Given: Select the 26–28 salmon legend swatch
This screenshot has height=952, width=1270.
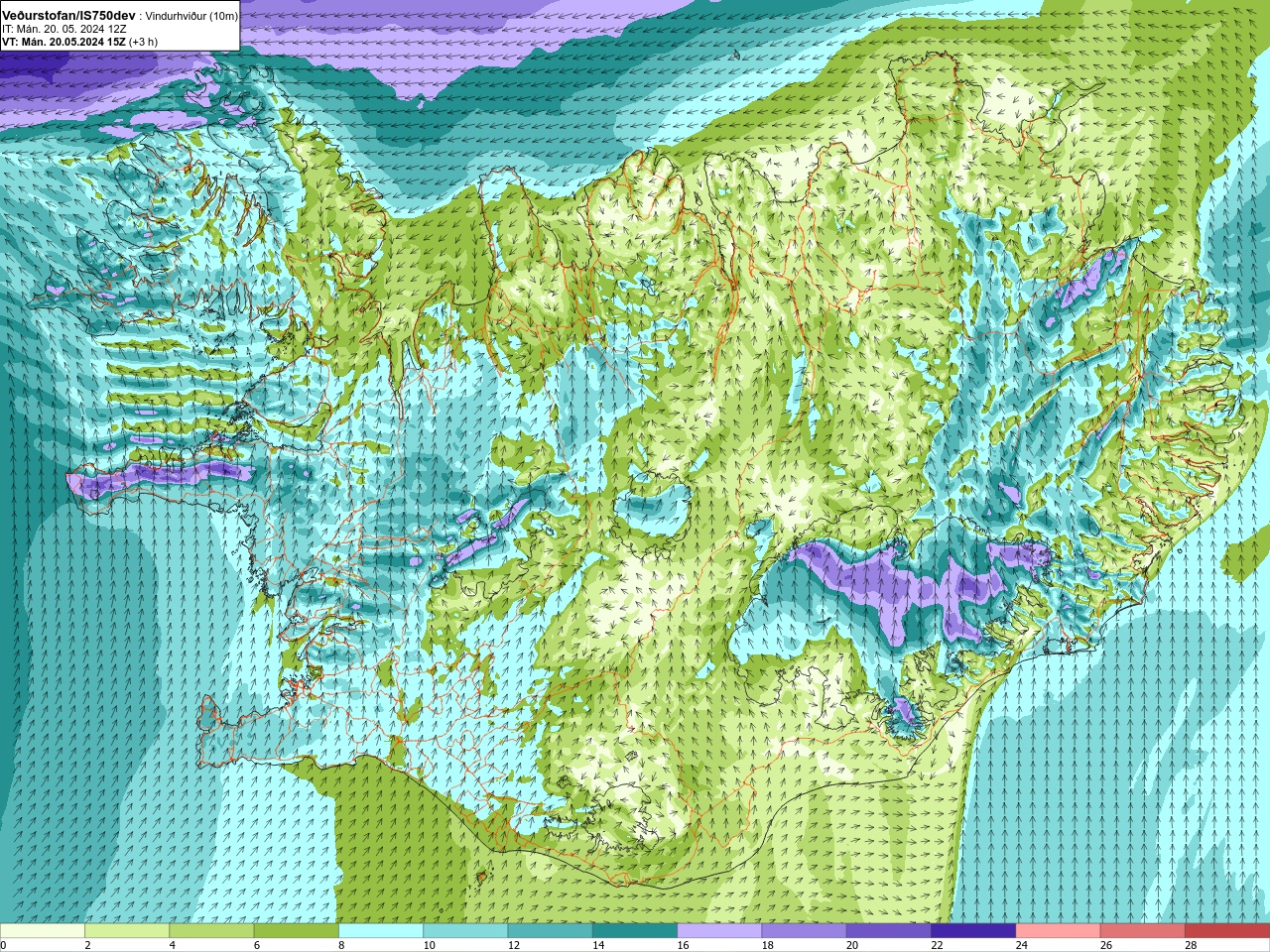Looking at the screenshot, I should tap(1143, 931).
